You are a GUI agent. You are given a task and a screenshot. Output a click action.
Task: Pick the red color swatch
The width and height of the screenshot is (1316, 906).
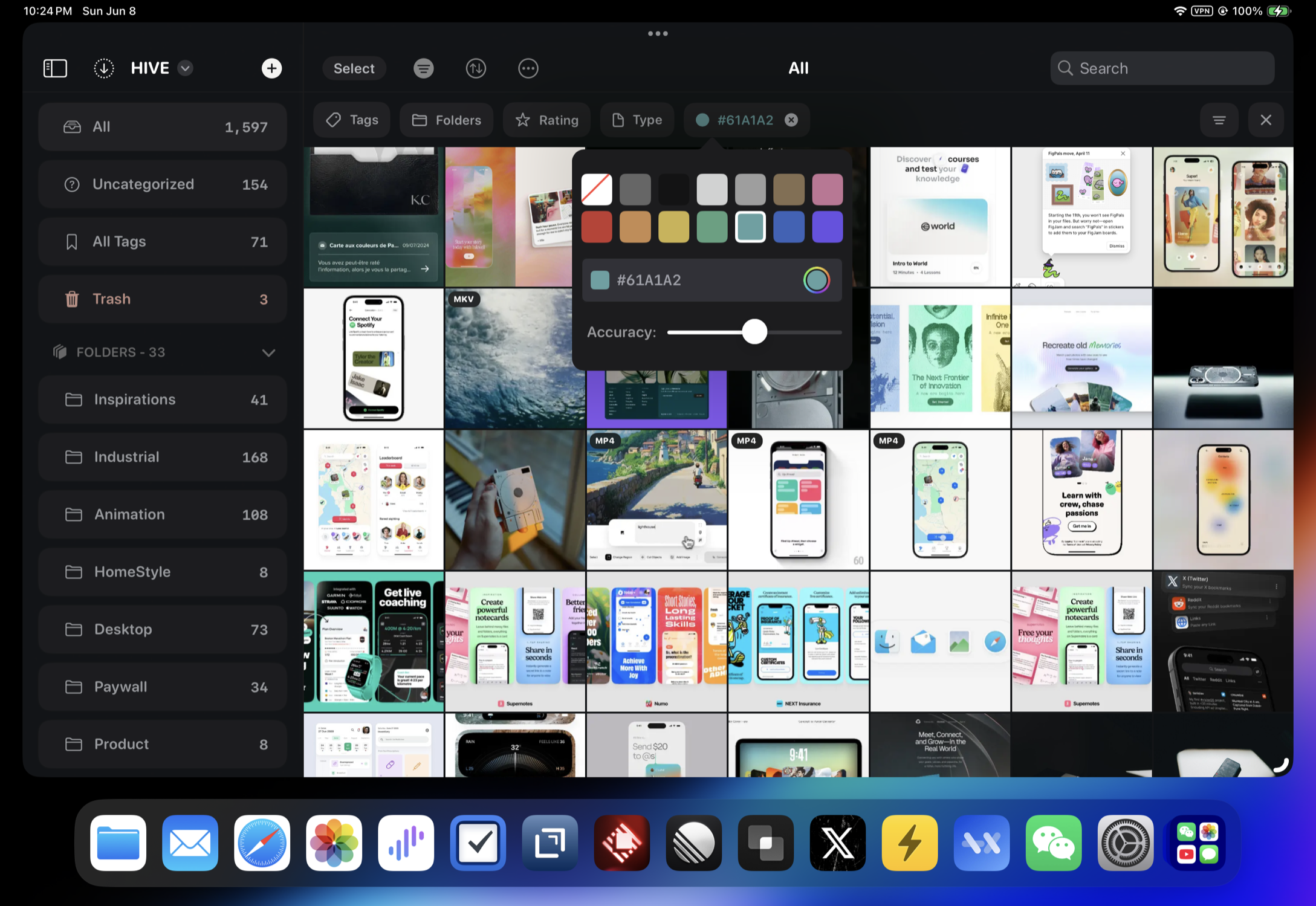(x=597, y=227)
